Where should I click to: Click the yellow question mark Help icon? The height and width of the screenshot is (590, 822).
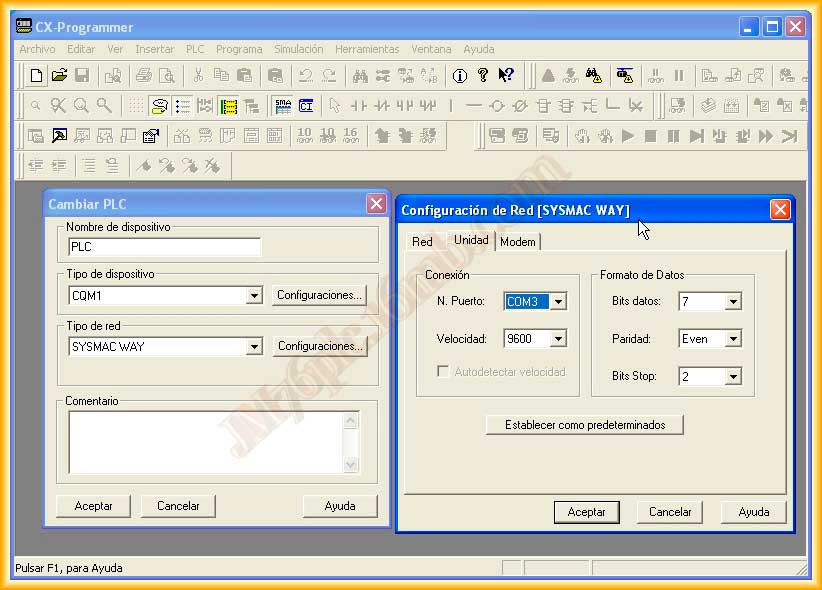tap(483, 75)
